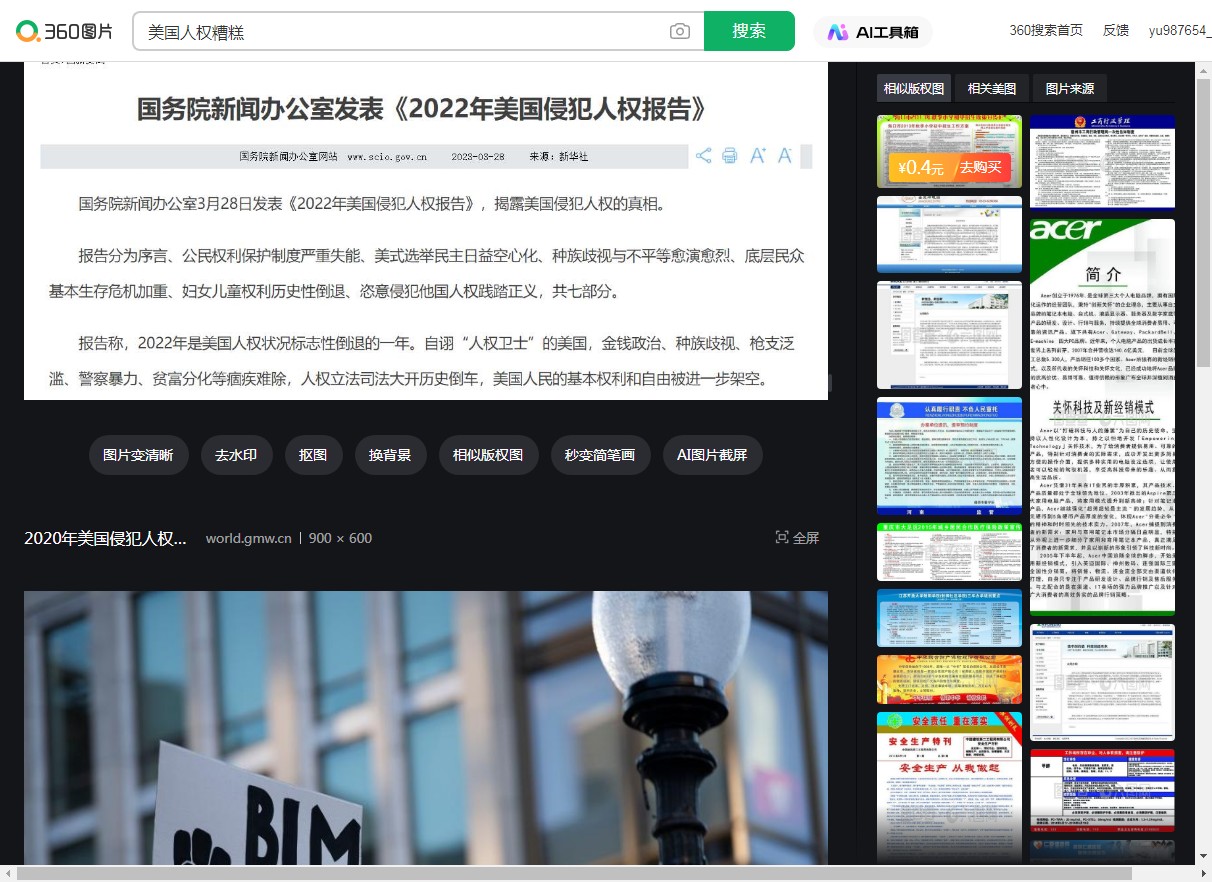
Task: Open camera image search icon
Action: (680, 31)
